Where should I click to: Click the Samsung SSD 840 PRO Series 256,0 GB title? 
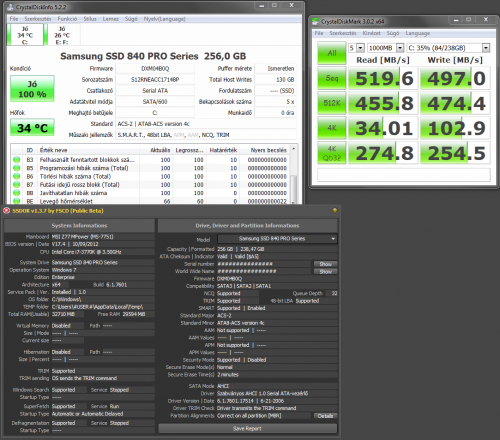point(153,56)
